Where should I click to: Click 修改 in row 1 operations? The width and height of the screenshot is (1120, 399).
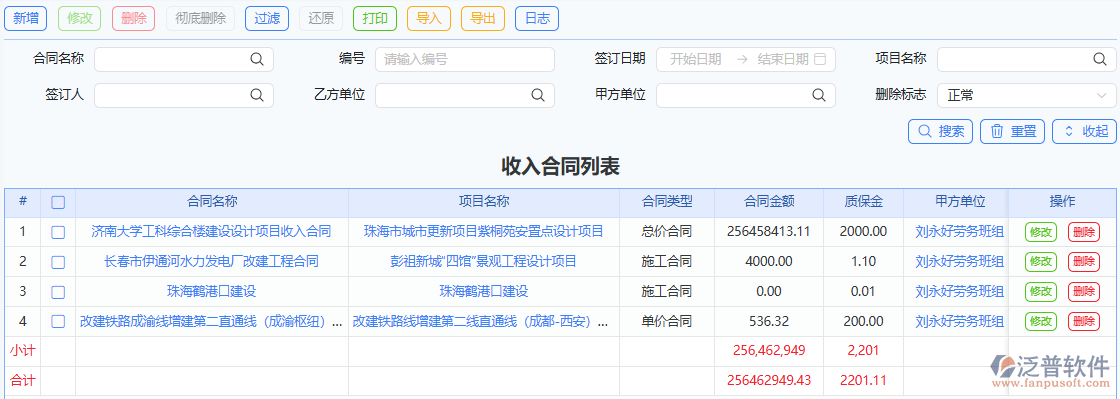pyautogui.click(x=1041, y=232)
